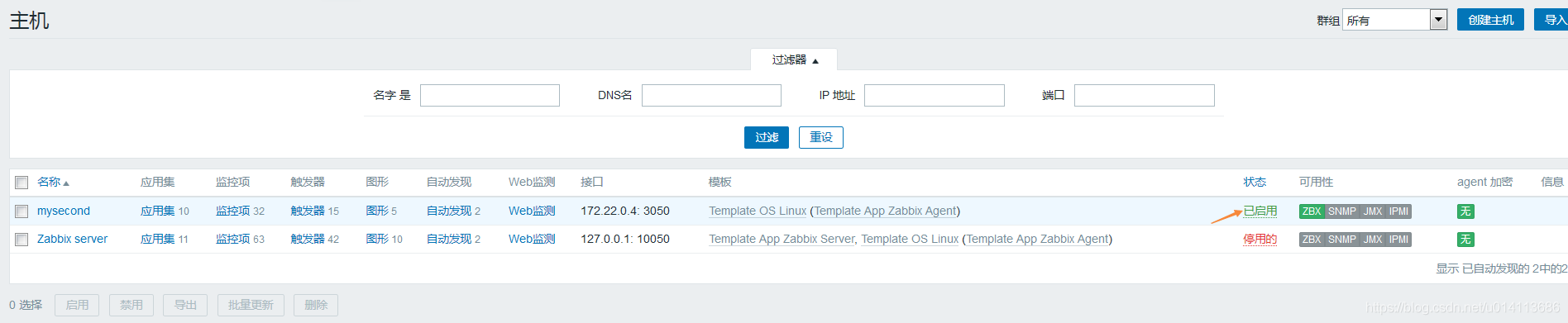Check the Zabbix server host checkbox

(x=22, y=240)
